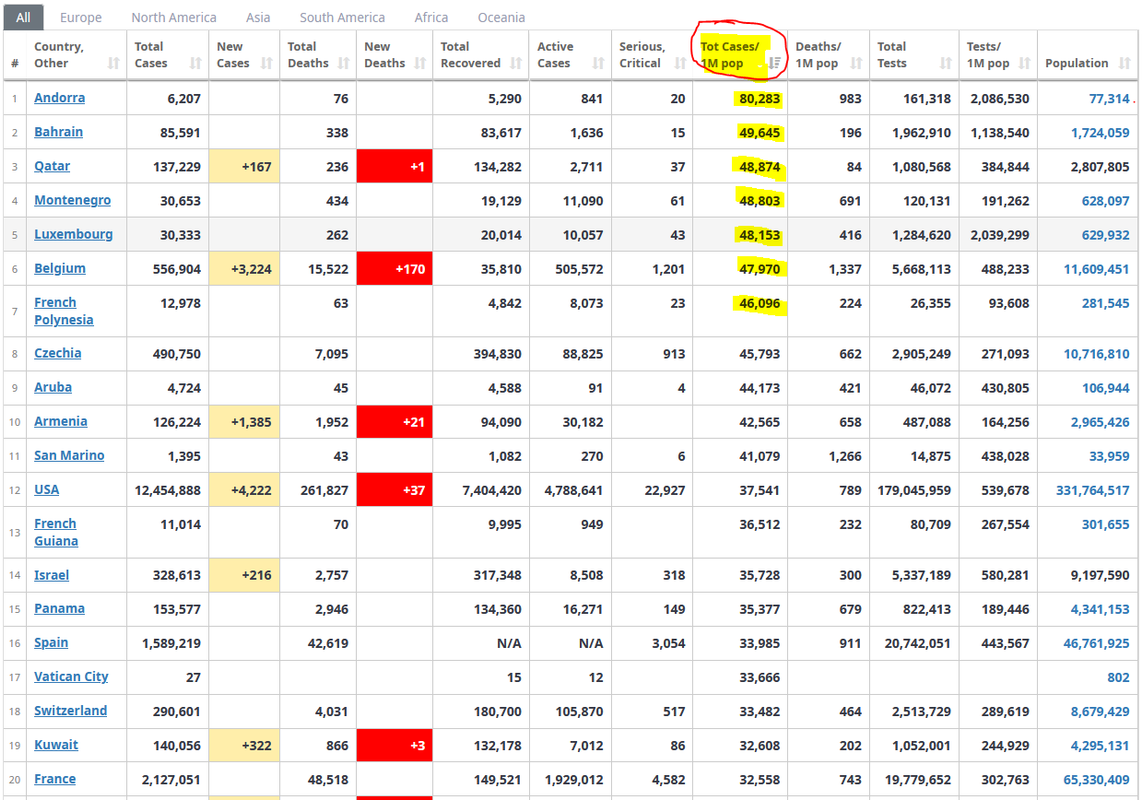Select USA +4,222 new cases cell
This screenshot has height=800, width=1143.
click(244, 490)
